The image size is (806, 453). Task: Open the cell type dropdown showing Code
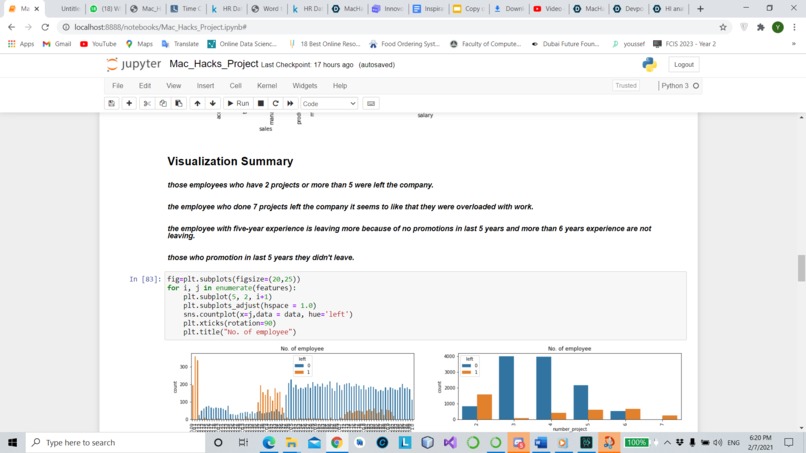328,103
